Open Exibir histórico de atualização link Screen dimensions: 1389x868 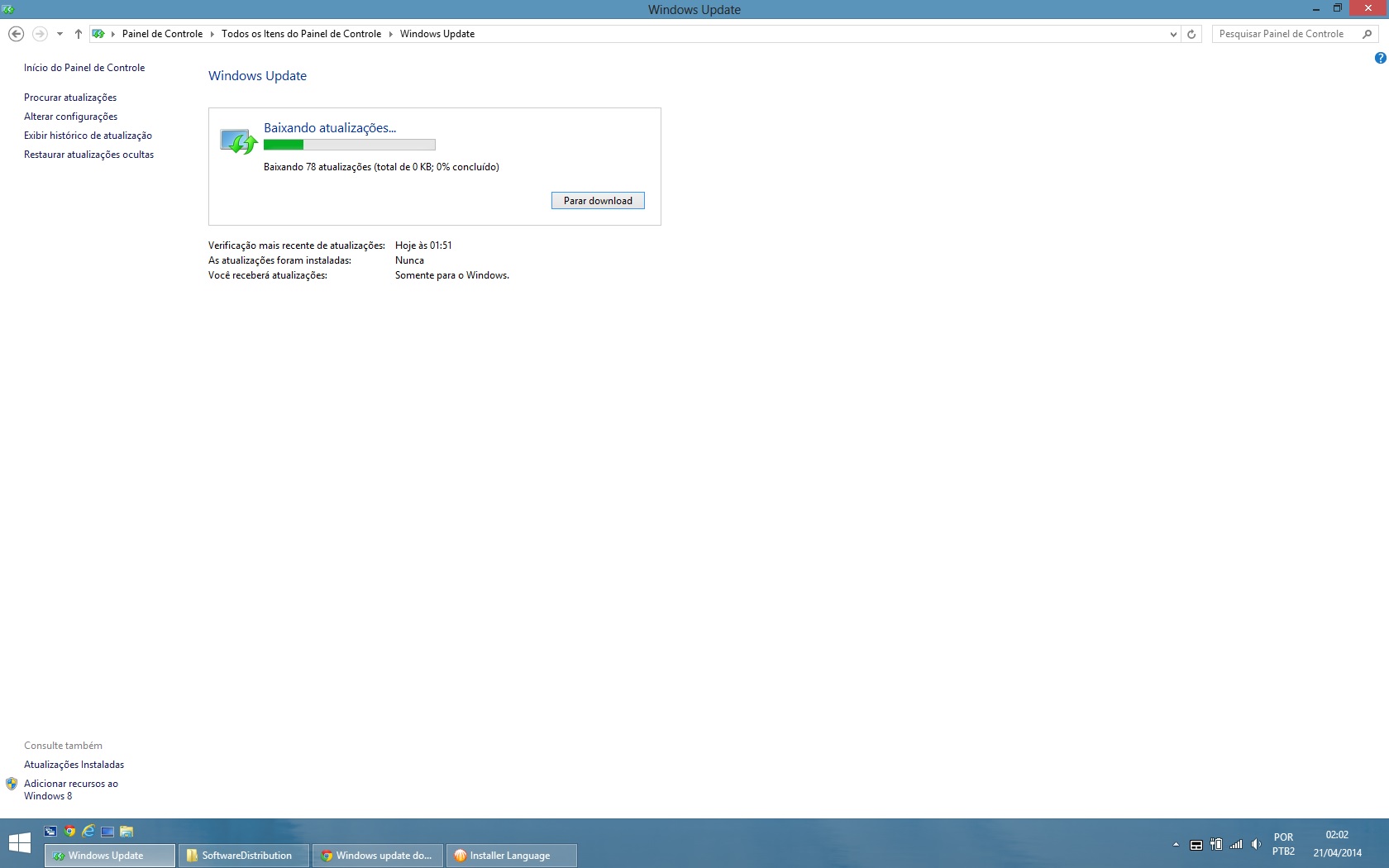[88, 136]
